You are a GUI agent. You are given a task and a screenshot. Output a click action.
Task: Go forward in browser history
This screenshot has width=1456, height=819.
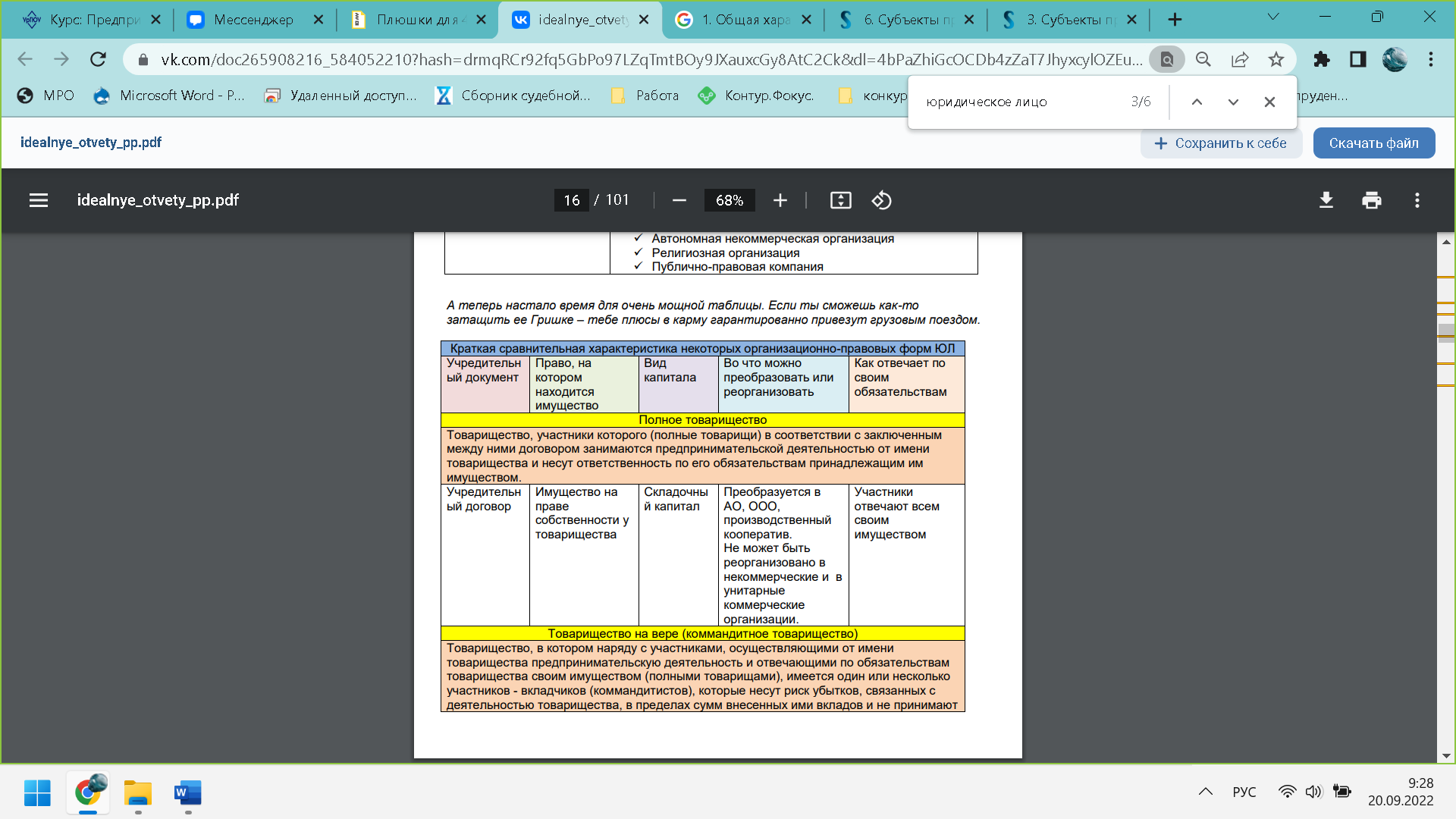pyautogui.click(x=61, y=59)
